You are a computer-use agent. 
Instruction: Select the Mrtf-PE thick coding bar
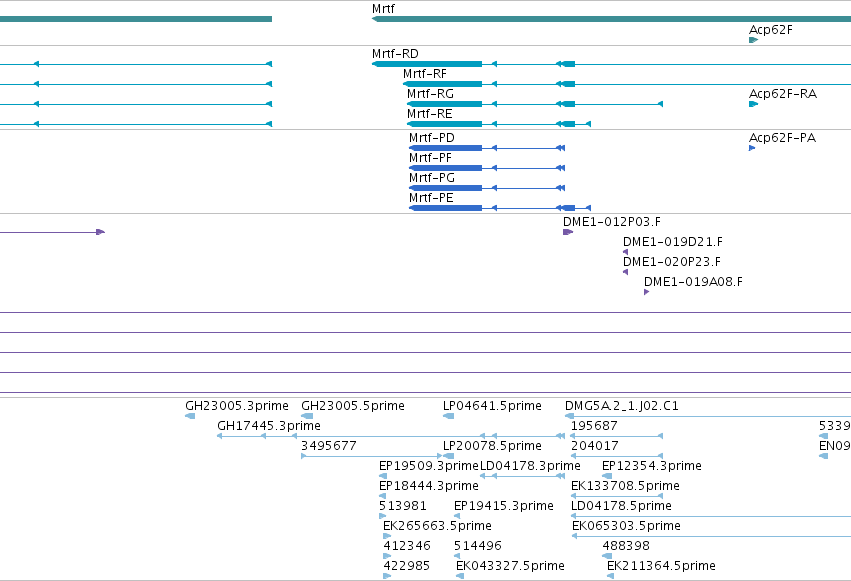(x=446, y=208)
